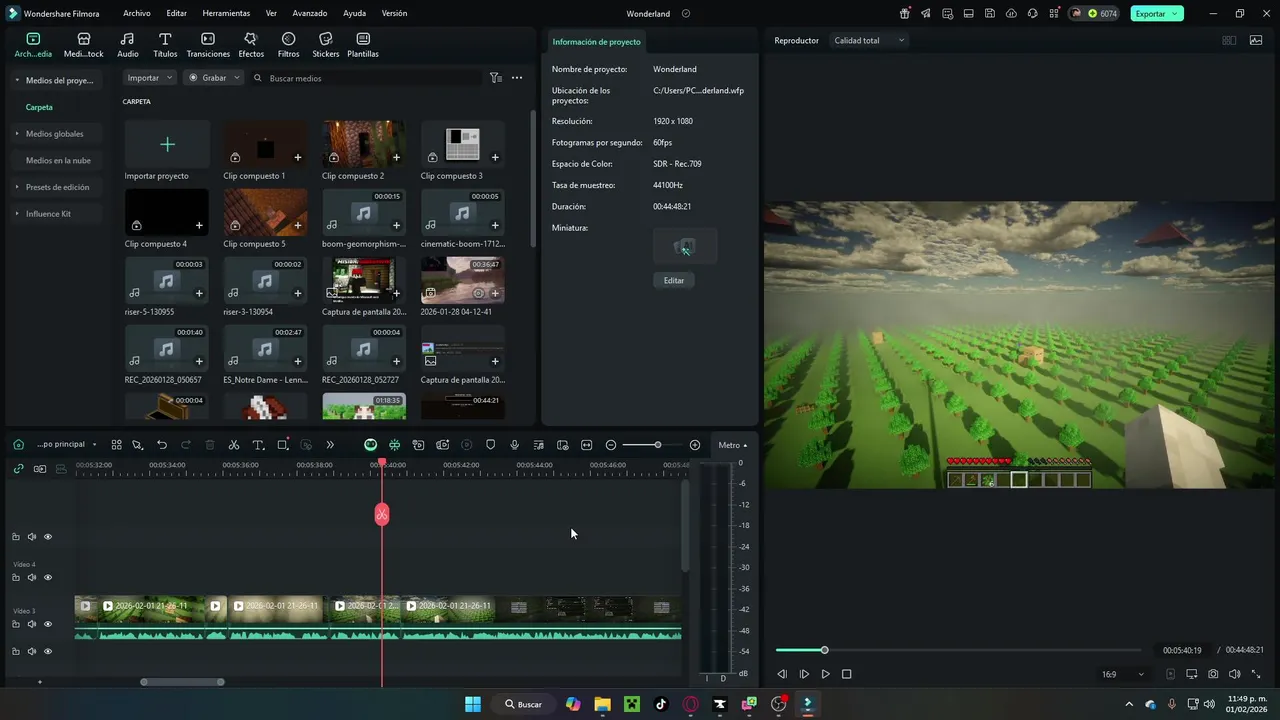Screen dimensions: 1280x720
Task: Open the Plantillas tab
Action: coord(363,45)
